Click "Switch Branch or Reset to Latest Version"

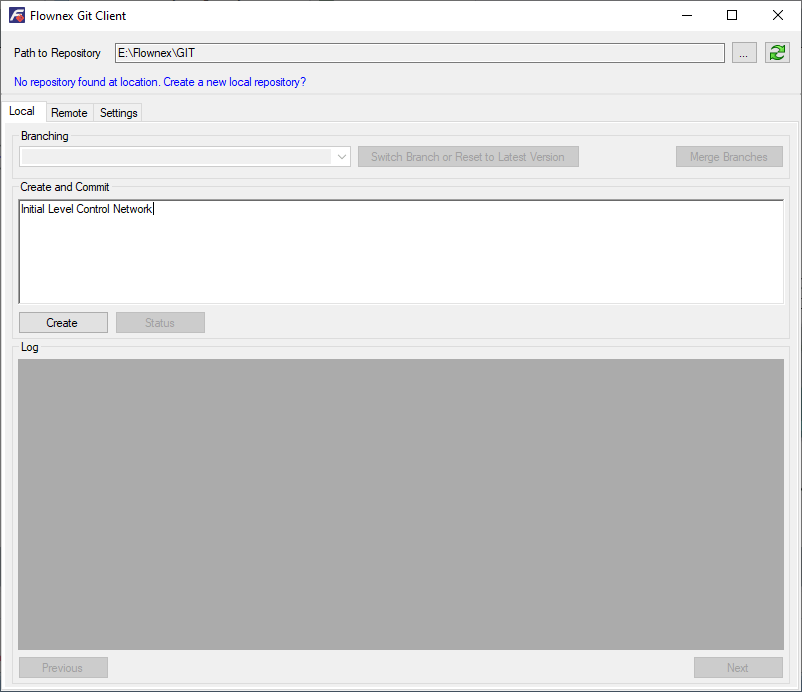[468, 156]
